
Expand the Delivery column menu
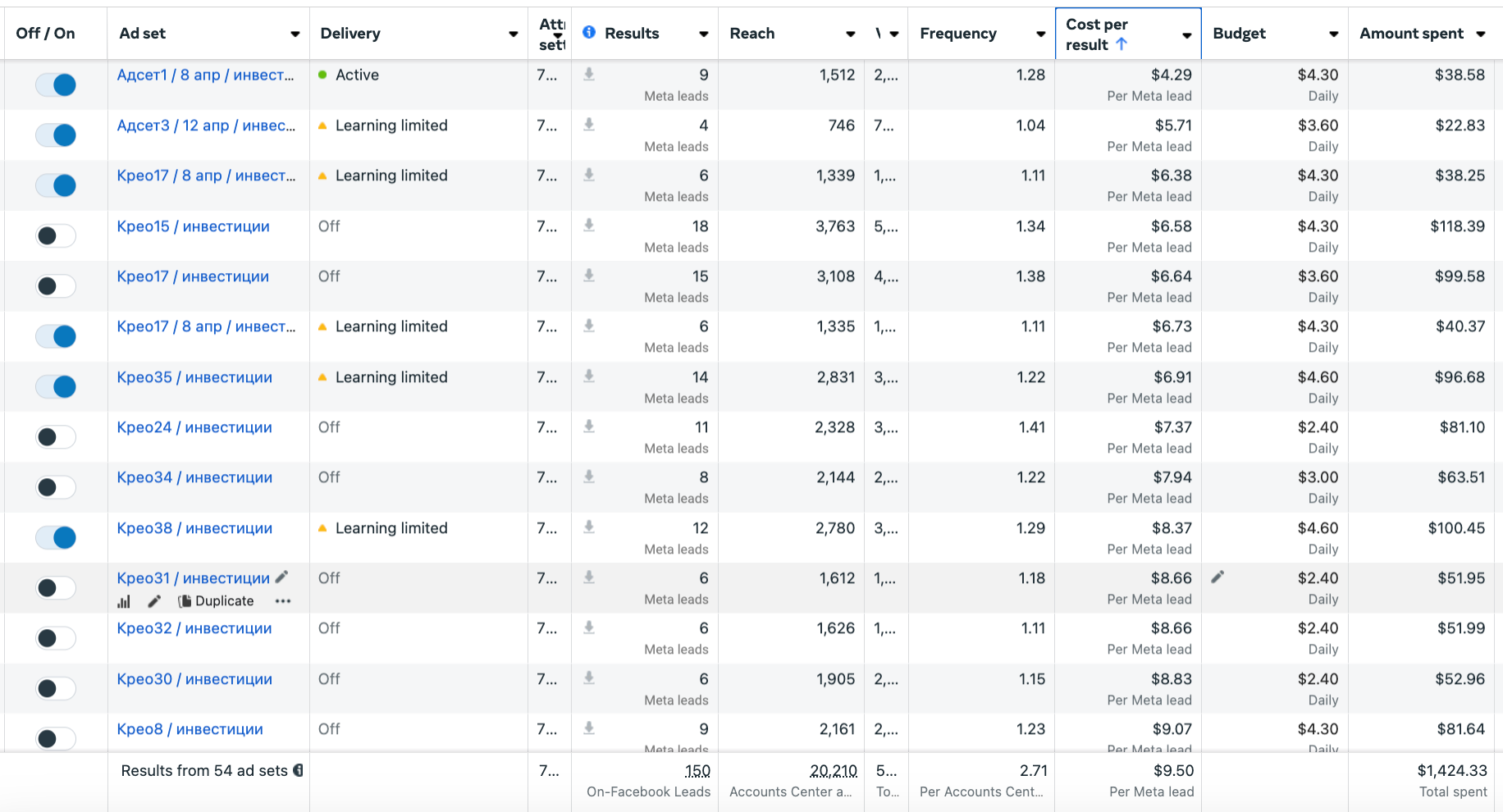[513, 34]
